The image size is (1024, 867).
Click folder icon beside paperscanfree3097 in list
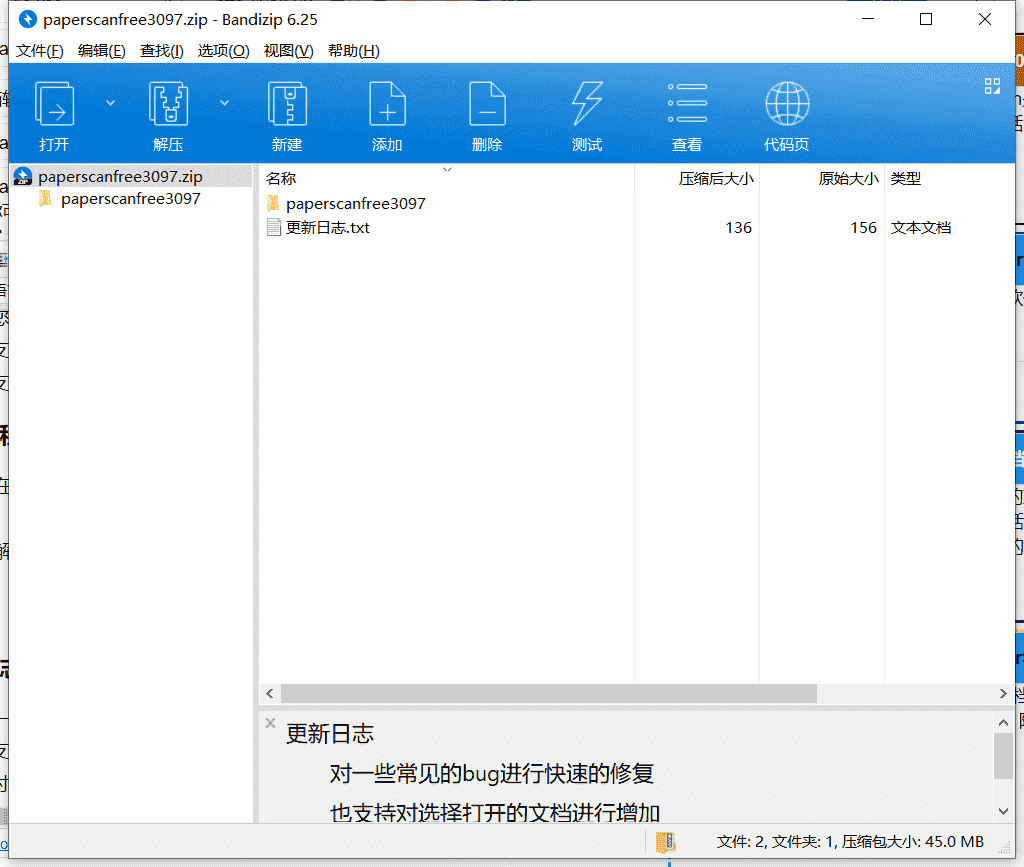[x=274, y=203]
